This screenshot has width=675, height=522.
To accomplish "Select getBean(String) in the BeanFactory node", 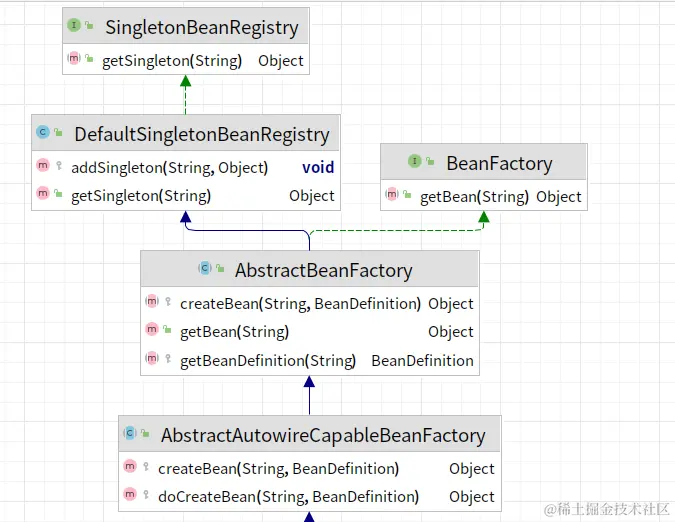I will click(474, 197).
